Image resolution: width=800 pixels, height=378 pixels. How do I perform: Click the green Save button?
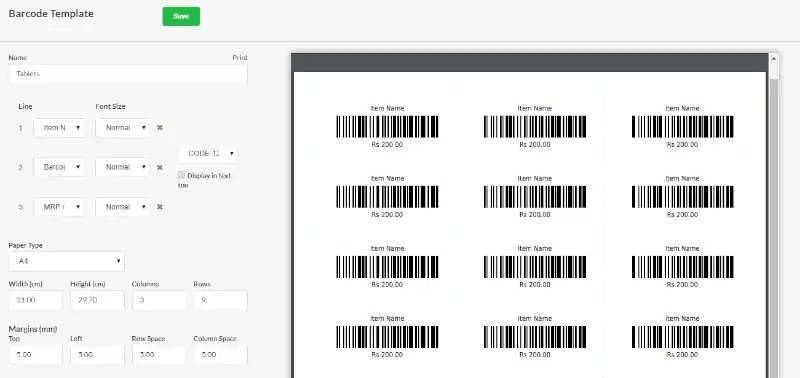[181, 16]
